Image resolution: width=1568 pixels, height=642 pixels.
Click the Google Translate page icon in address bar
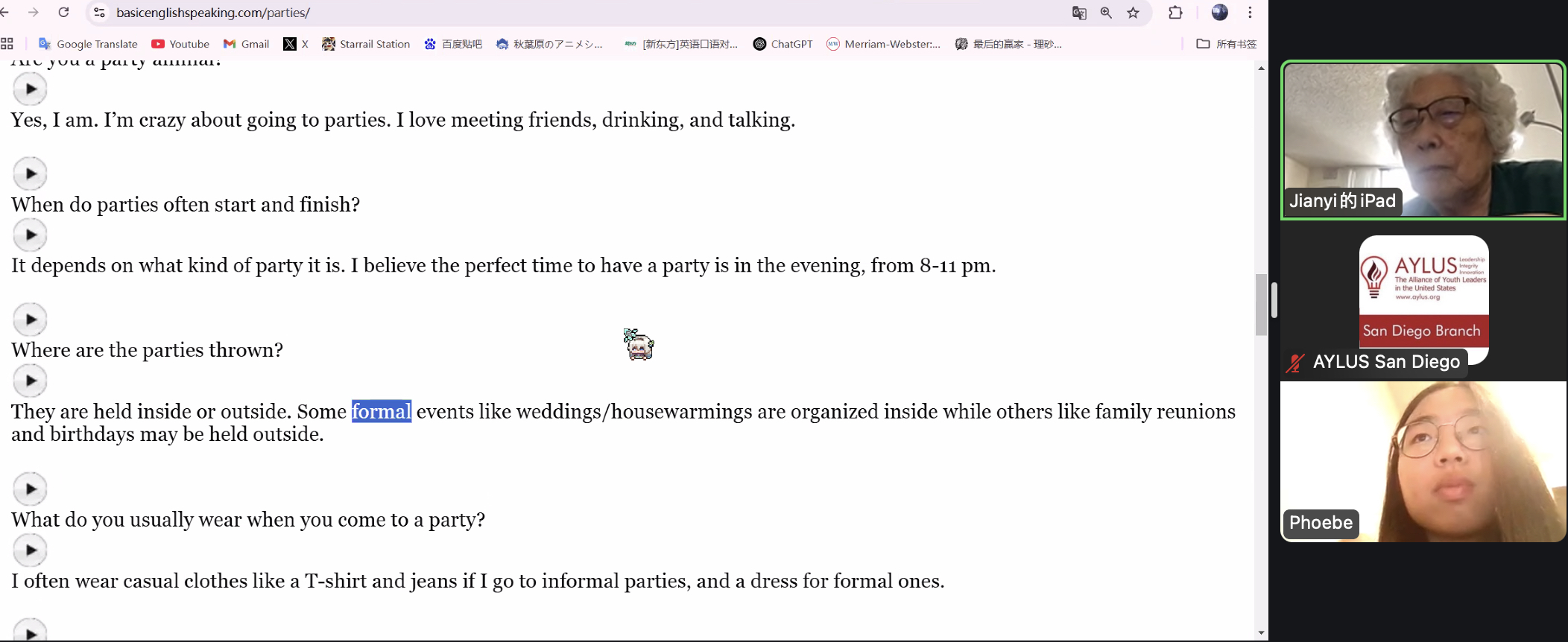tap(1078, 13)
